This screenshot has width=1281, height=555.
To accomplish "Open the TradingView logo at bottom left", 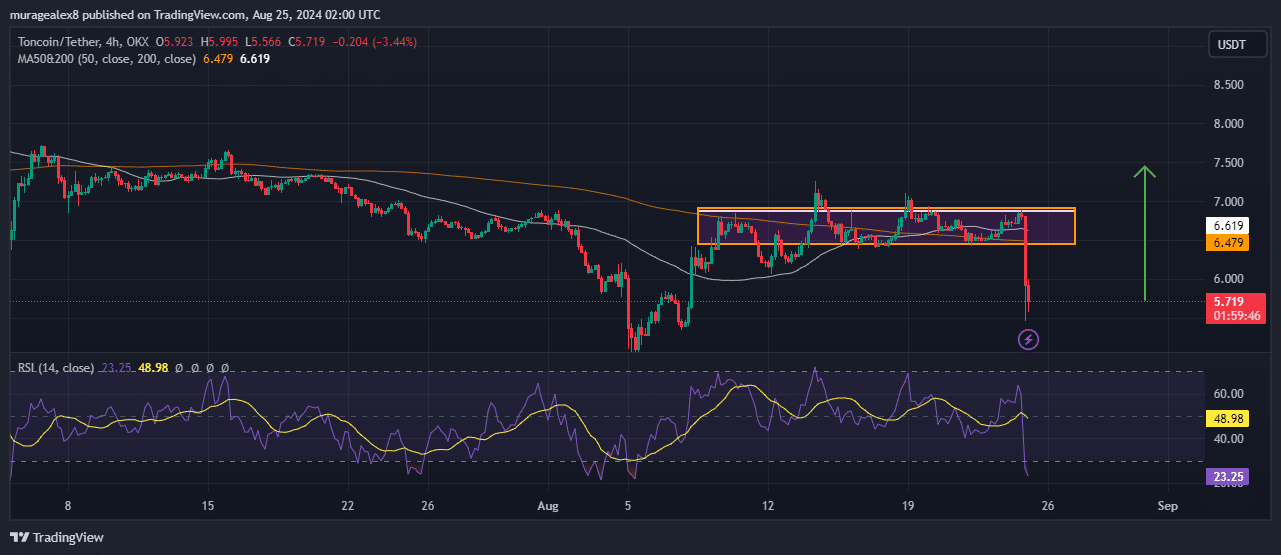I will [x=58, y=537].
